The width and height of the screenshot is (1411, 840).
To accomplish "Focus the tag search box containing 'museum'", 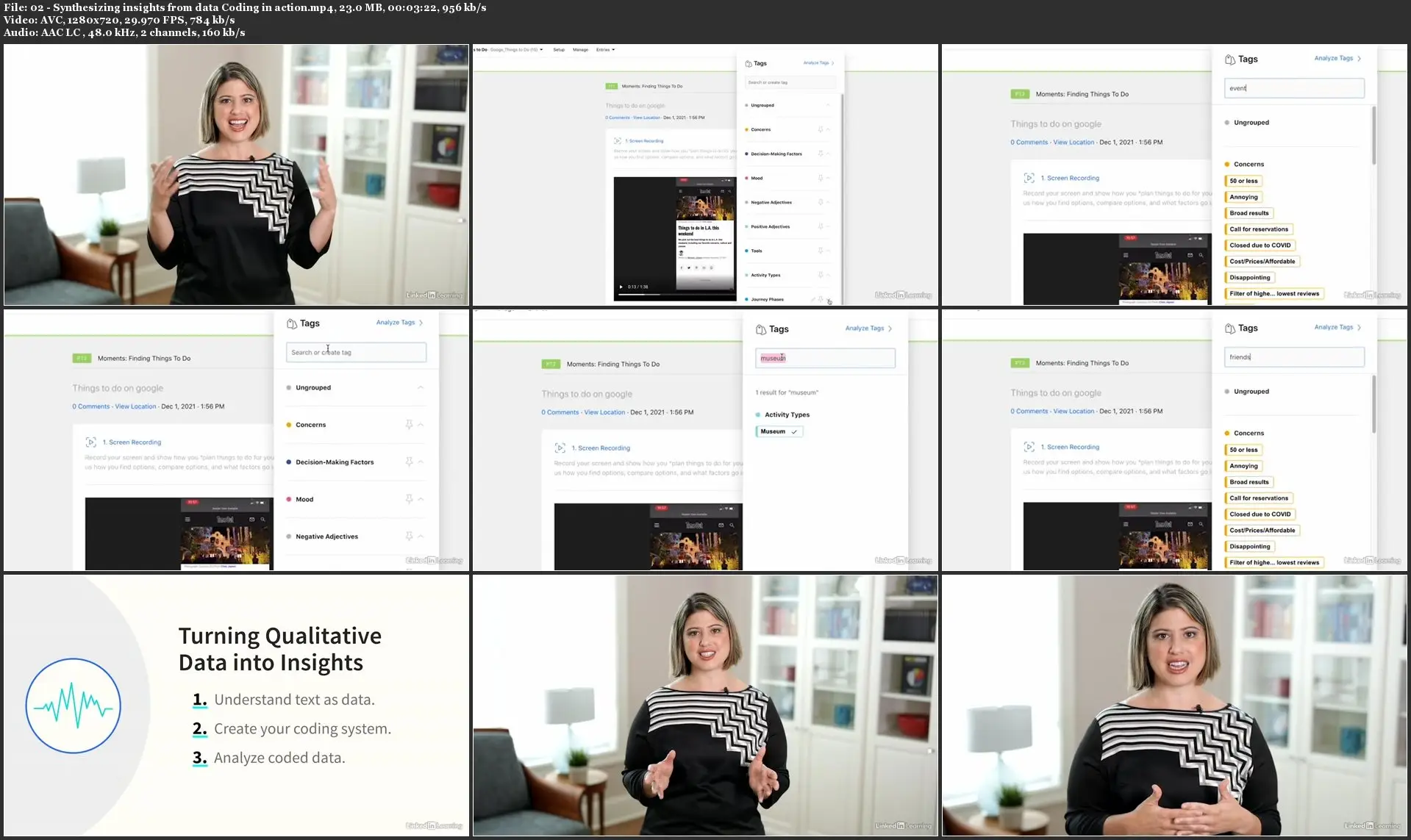I will click(825, 358).
